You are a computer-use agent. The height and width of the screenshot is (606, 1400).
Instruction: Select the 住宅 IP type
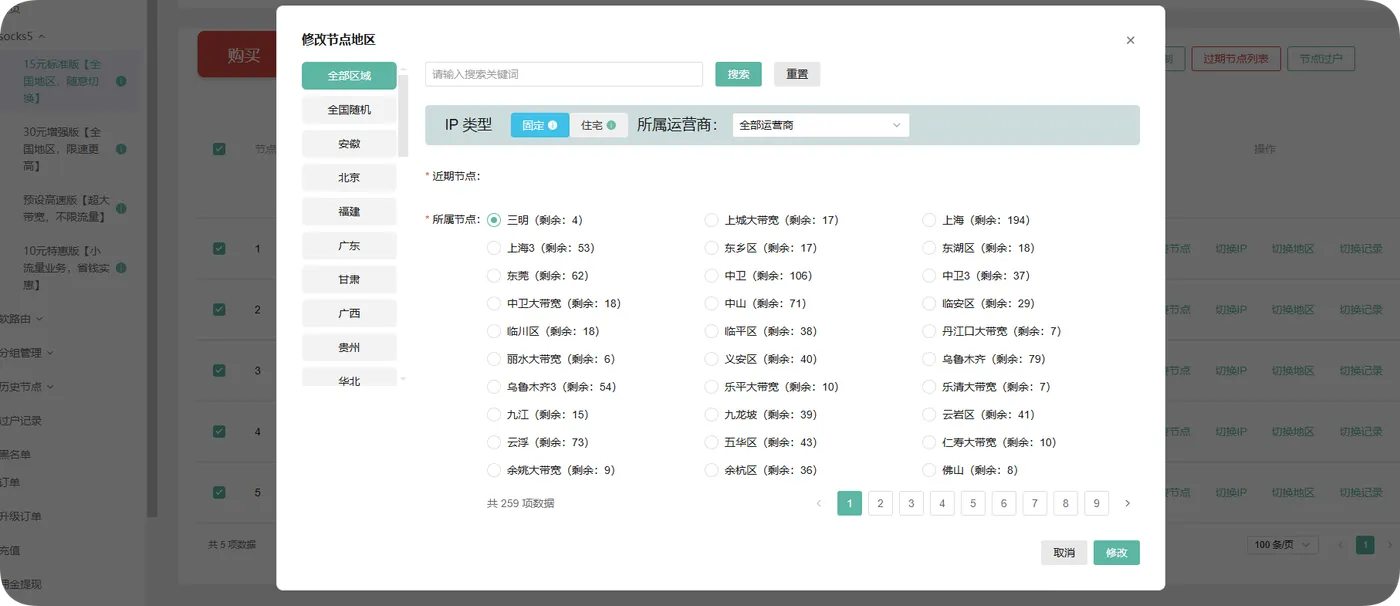click(x=598, y=125)
